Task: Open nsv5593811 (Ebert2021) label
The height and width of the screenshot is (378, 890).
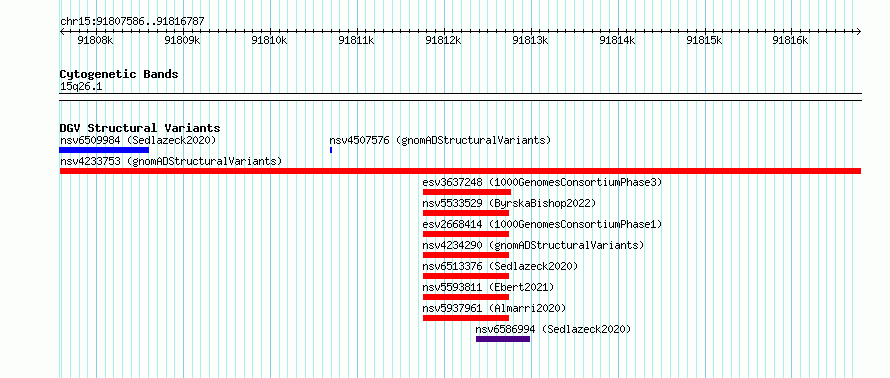Action: (x=488, y=287)
